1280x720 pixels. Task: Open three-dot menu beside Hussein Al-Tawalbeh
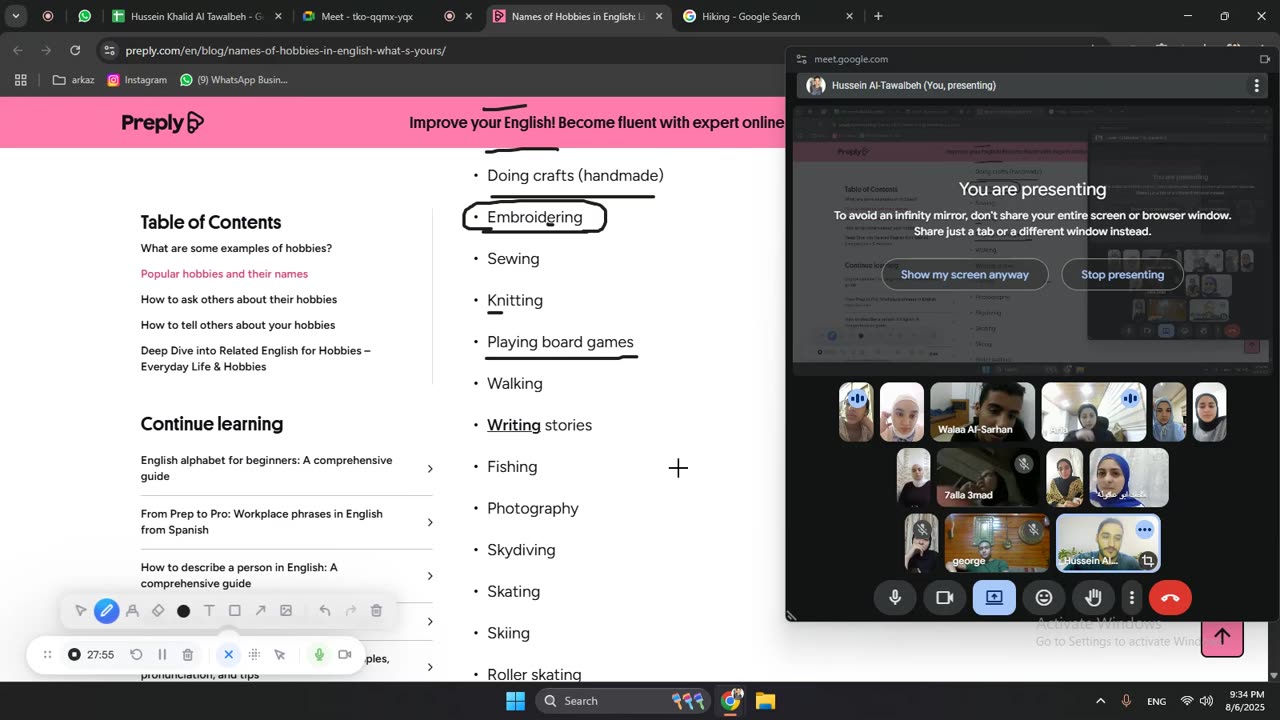1256,86
